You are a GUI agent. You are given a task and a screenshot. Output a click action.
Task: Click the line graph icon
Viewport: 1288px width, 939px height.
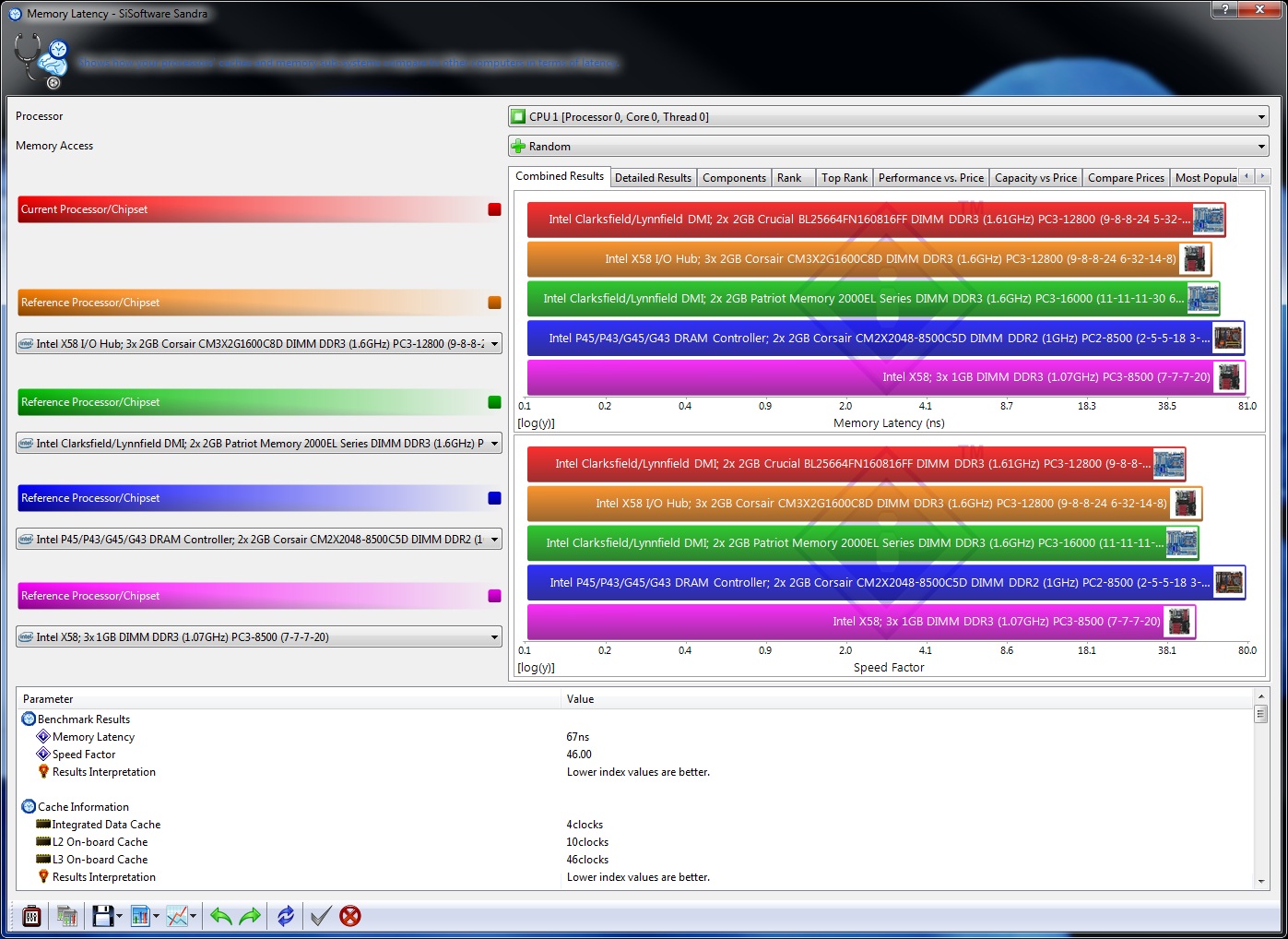pos(177,916)
